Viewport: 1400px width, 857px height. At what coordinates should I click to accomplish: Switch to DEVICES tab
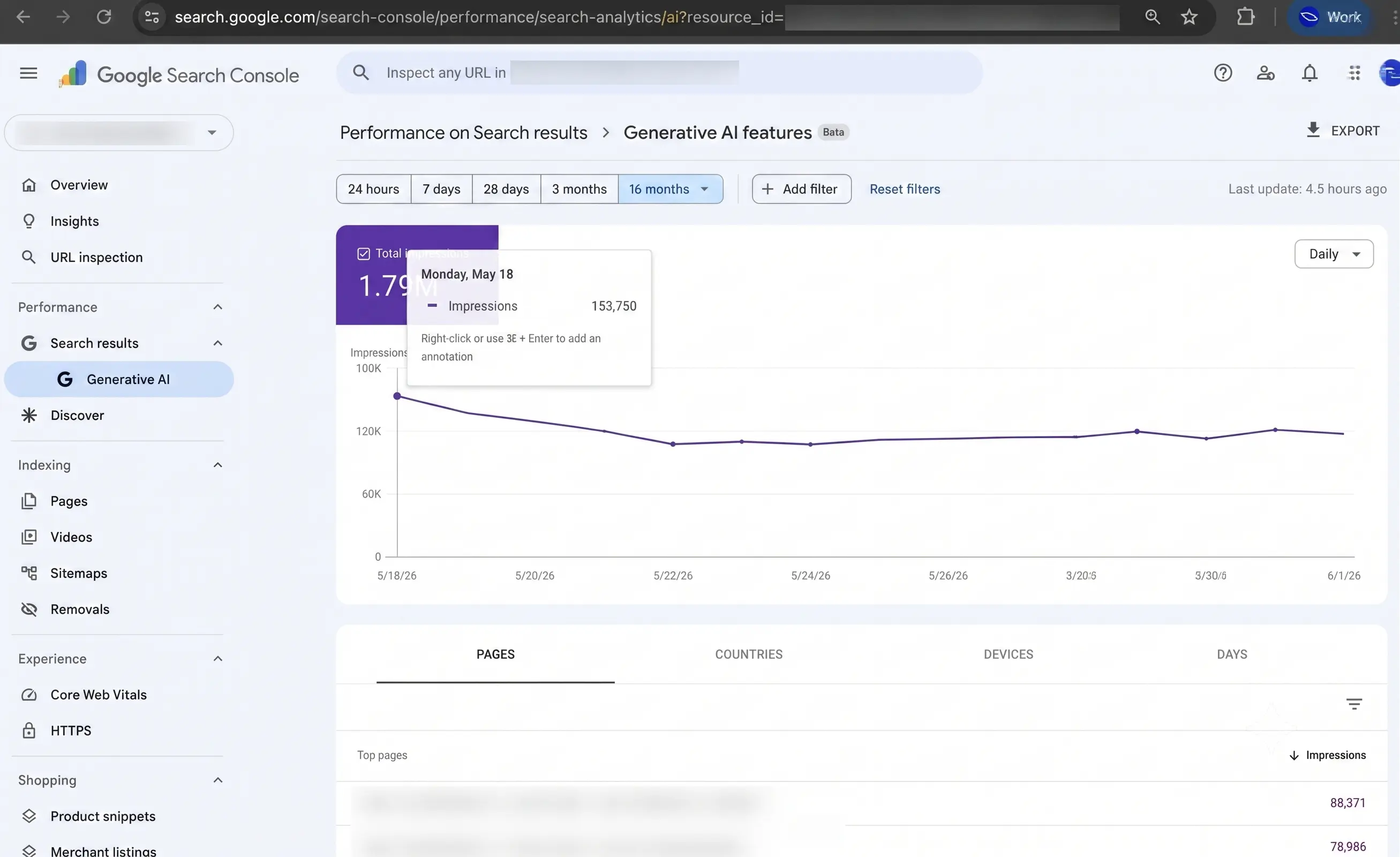click(x=1008, y=655)
